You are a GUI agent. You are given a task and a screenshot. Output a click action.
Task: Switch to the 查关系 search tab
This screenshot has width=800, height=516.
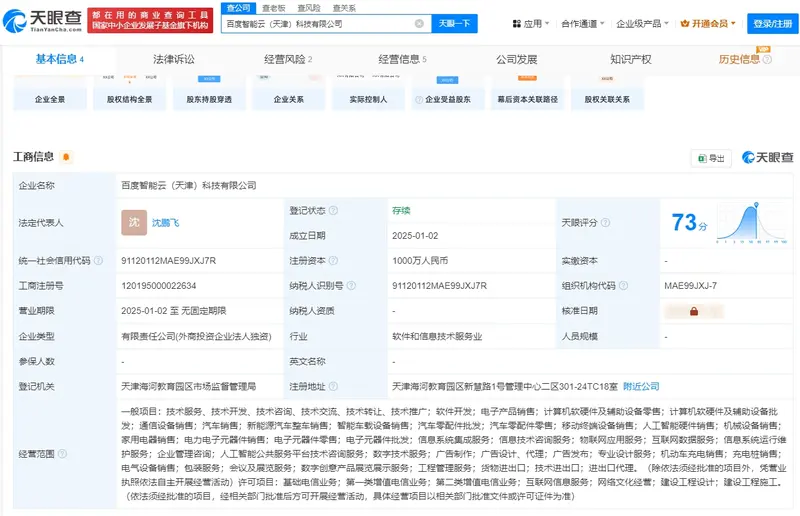point(344,8)
